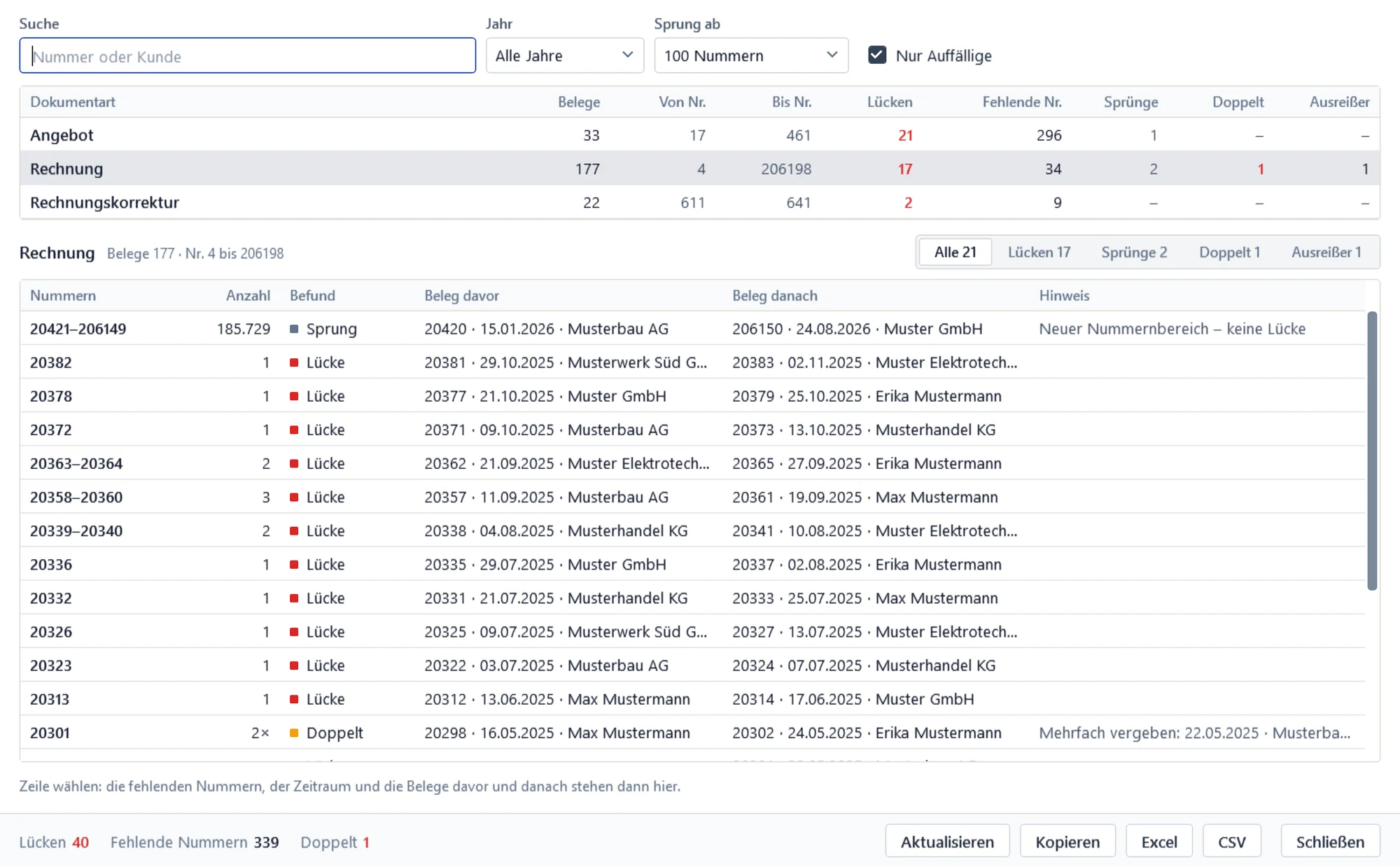The height and width of the screenshot is (867, 1400).
Task: Export via the Excel button
Action: (1159, 842)
